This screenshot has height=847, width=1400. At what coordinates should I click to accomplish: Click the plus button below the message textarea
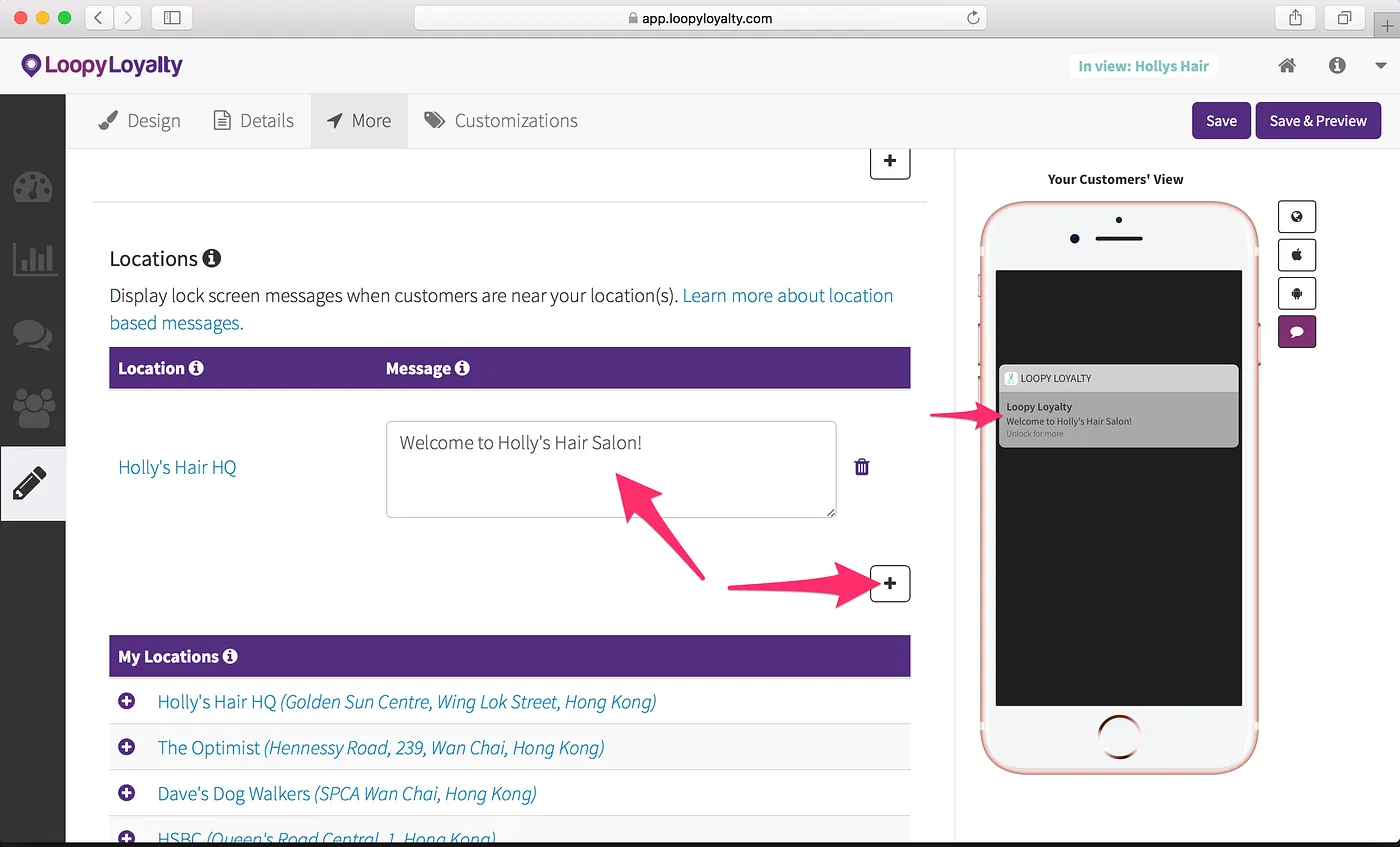(890, 583)
